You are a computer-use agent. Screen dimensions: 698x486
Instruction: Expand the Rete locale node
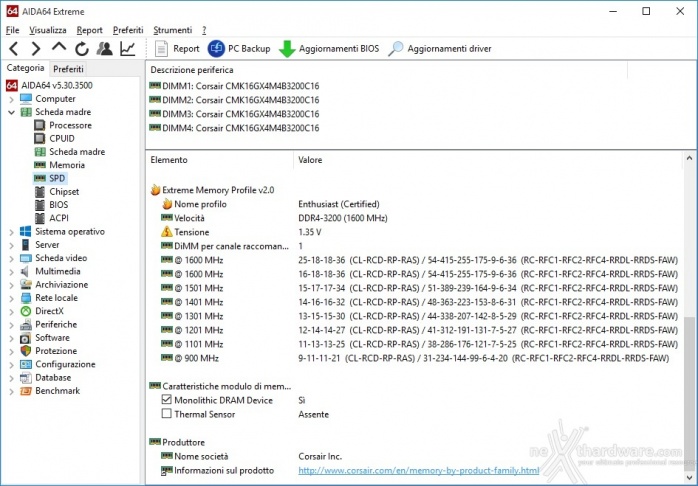pos(12,298)
